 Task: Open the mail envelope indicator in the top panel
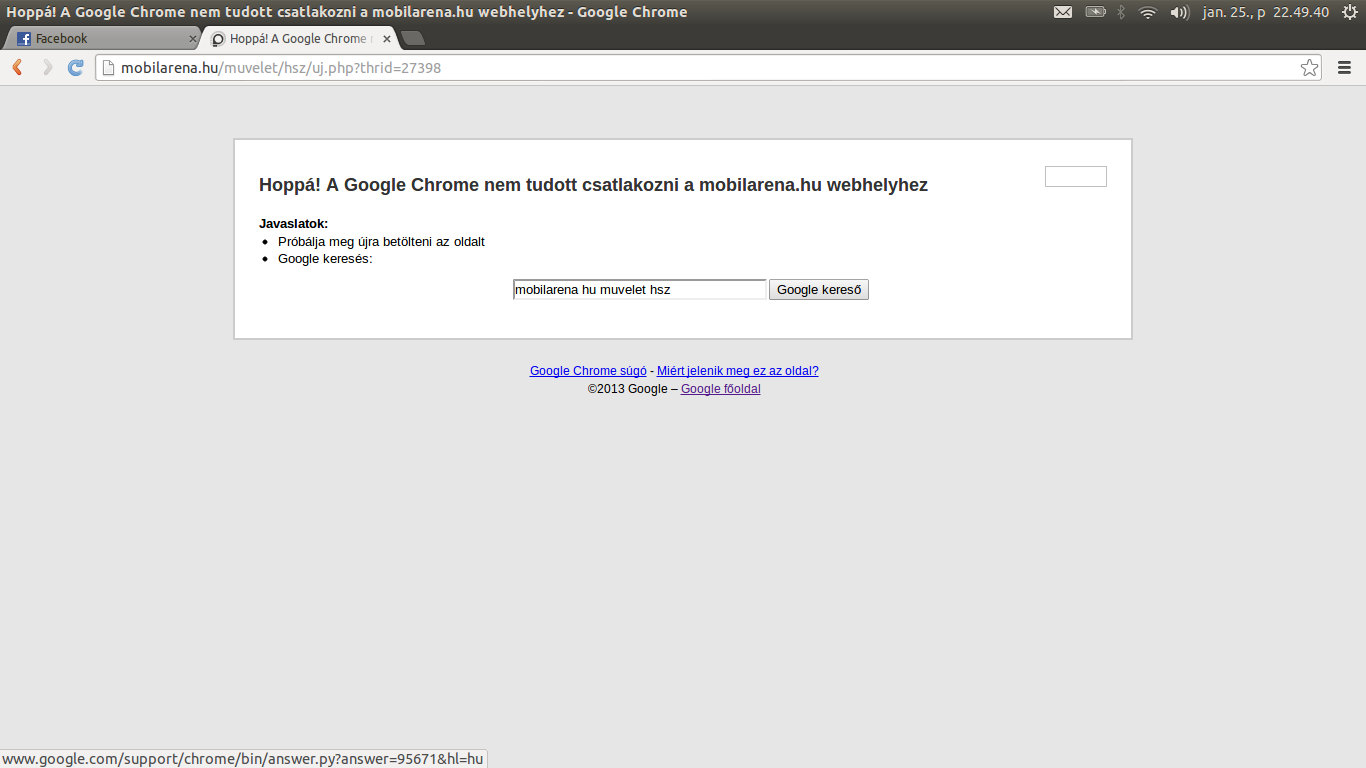pyautogui.click(x=1063, y=12)
